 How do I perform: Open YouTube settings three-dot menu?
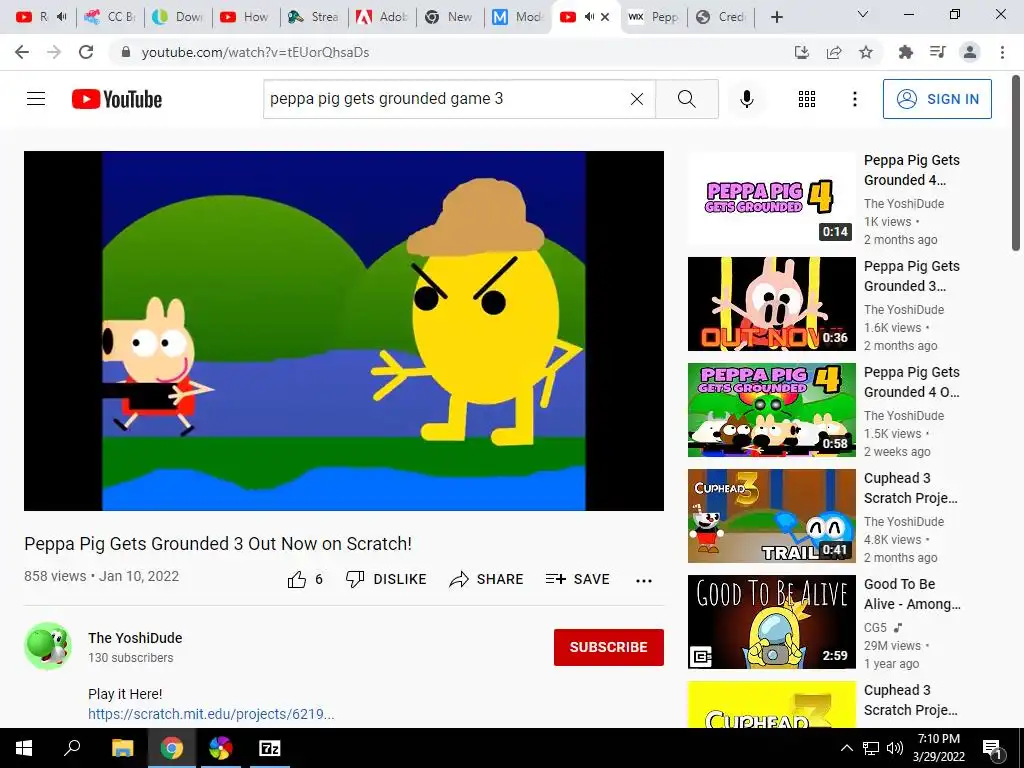click(855, 99)
